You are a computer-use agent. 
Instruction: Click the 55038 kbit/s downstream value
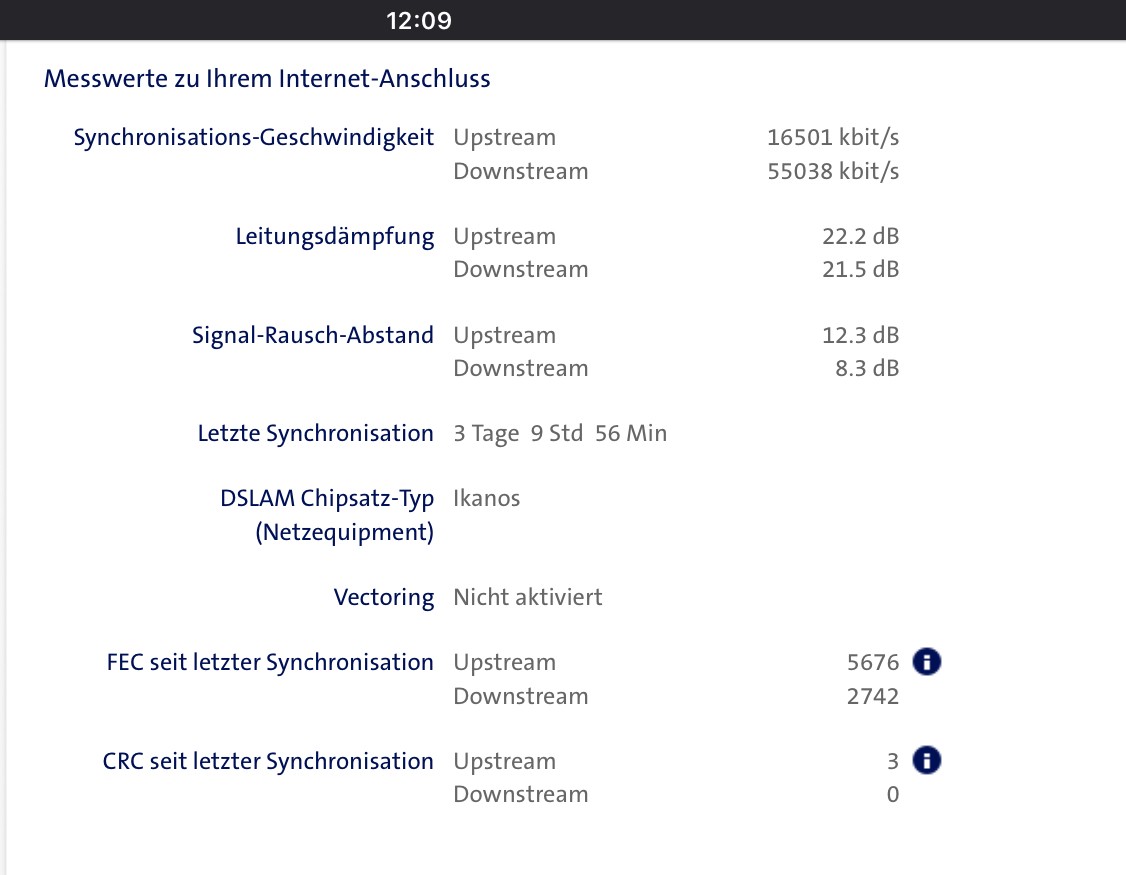(833, 171)
